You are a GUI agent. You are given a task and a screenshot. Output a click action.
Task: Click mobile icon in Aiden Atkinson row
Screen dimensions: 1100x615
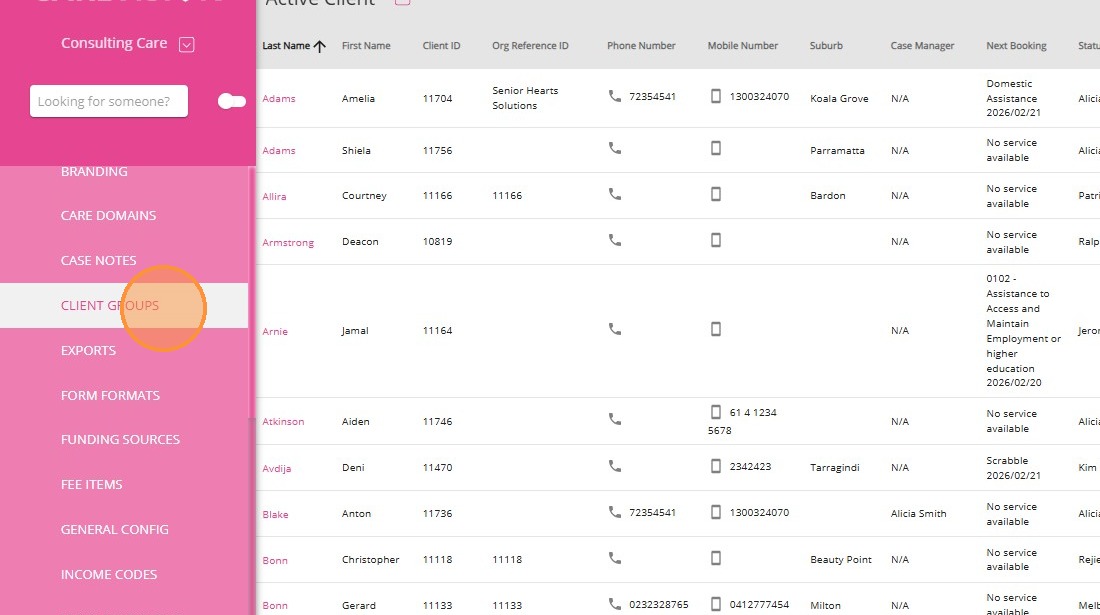click(x=716, y=412)
